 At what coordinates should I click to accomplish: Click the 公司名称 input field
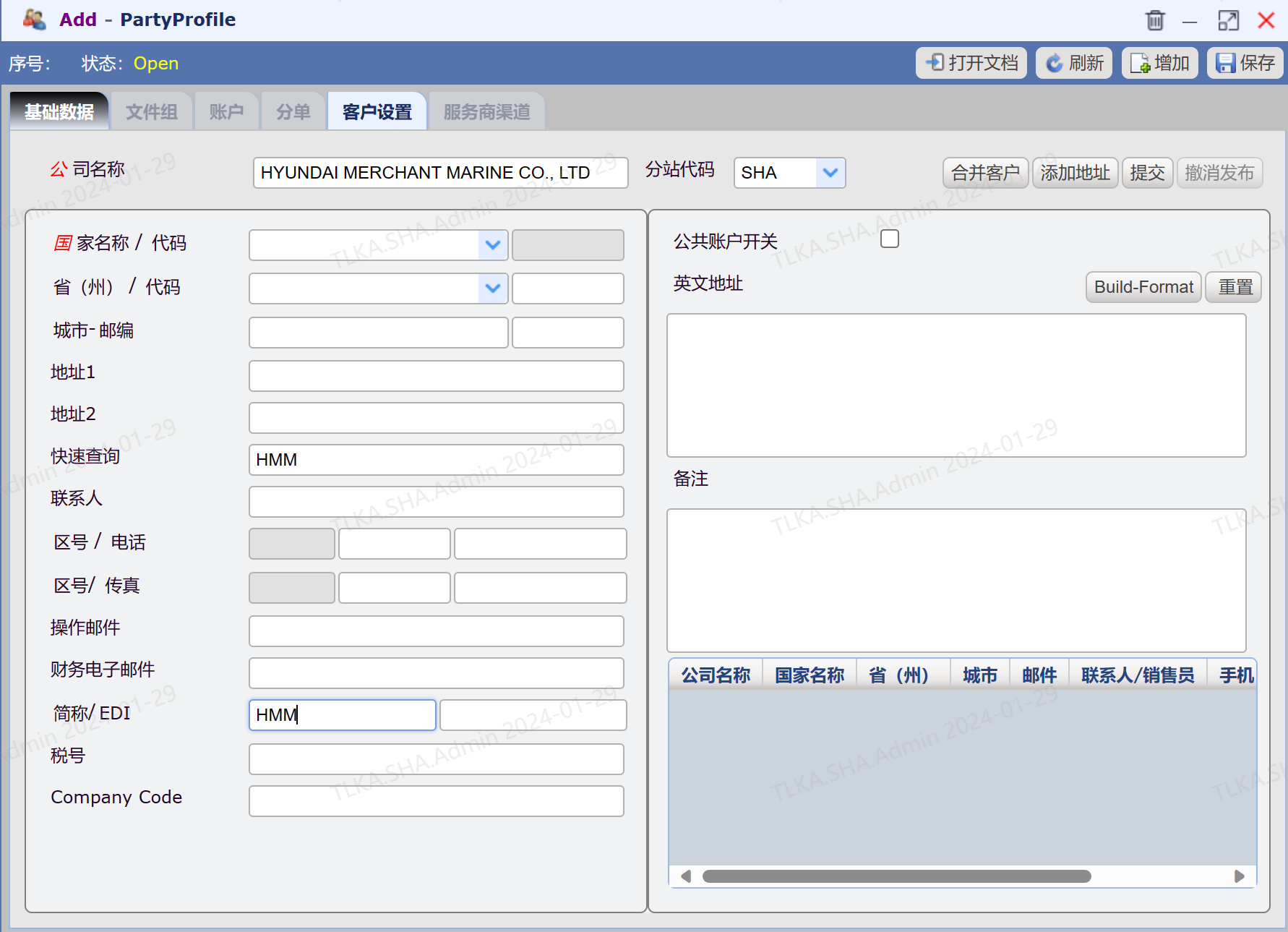[441, 173]
